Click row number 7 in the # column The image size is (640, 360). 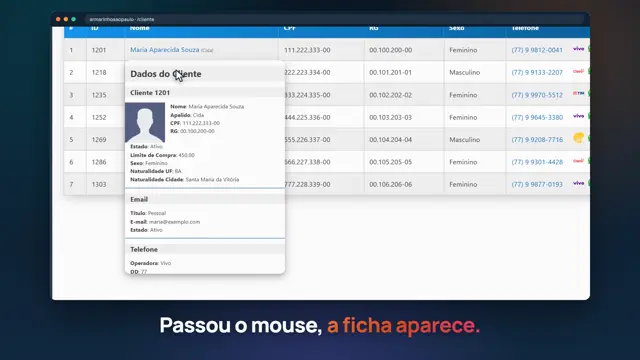[71, 184]
